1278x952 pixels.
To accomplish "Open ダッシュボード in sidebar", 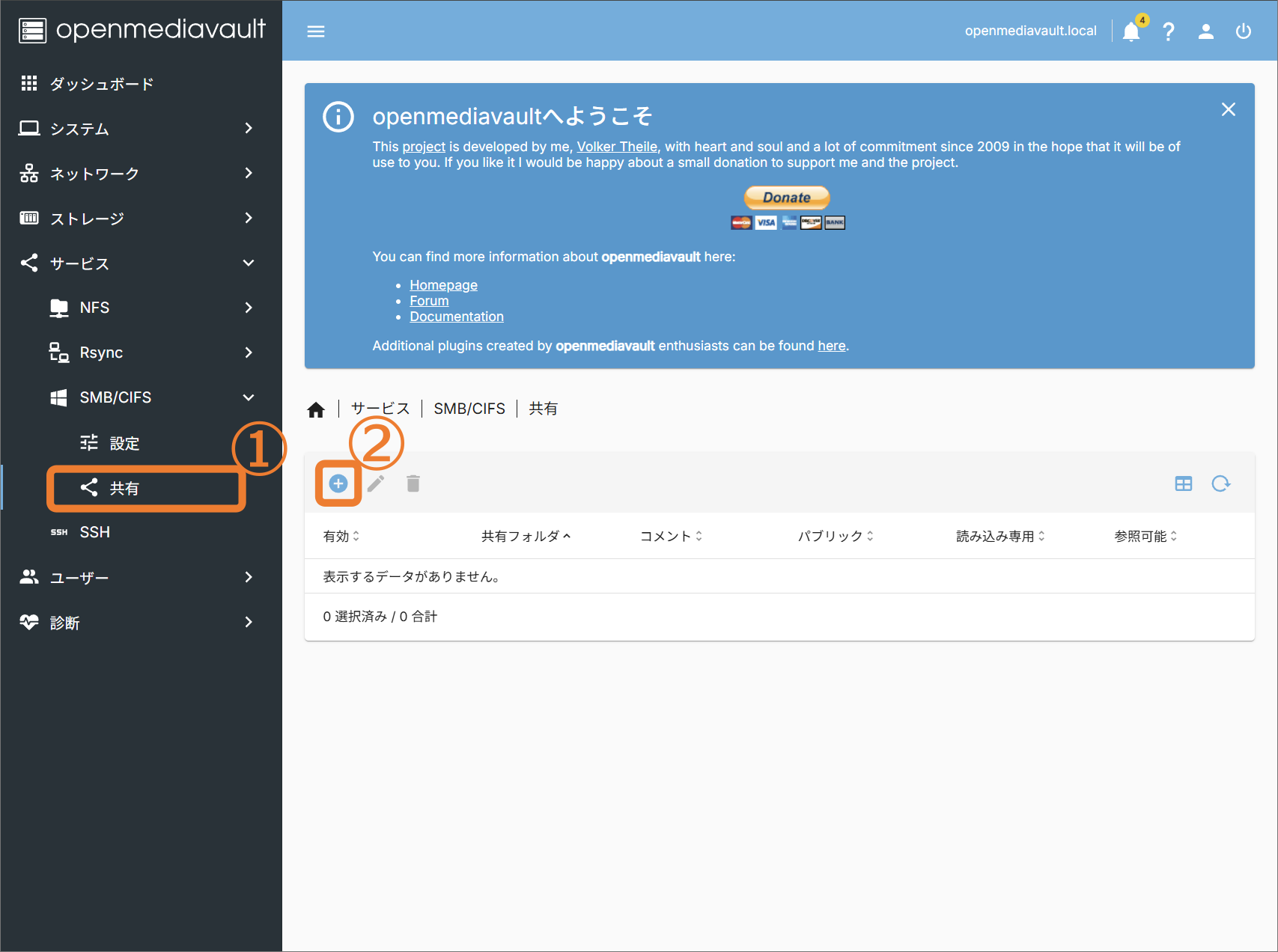I will point(141,84).
